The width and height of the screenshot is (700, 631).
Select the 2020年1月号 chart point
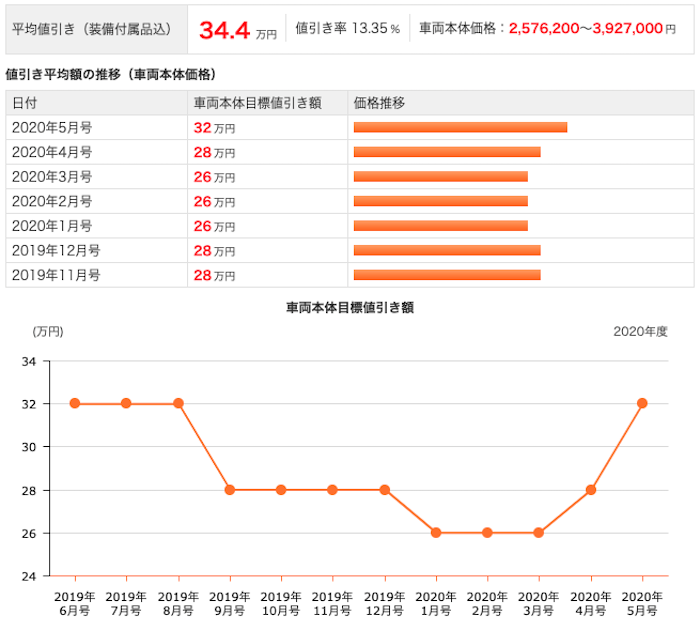(436, 533)
